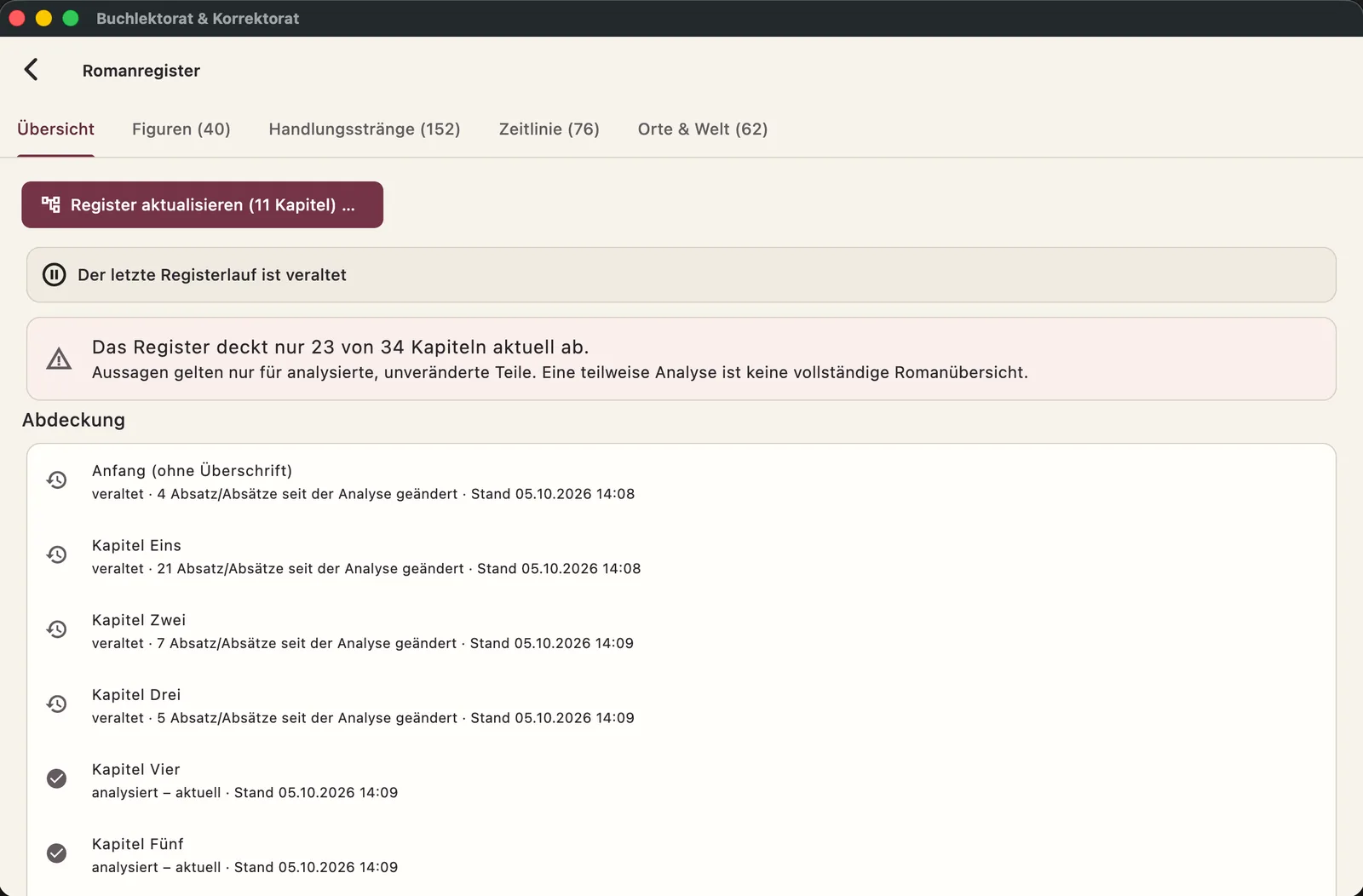Click the '7 Absatz/Absätze' status line
This screenshot has width=1363, height=896.
[x=363, y=644]
